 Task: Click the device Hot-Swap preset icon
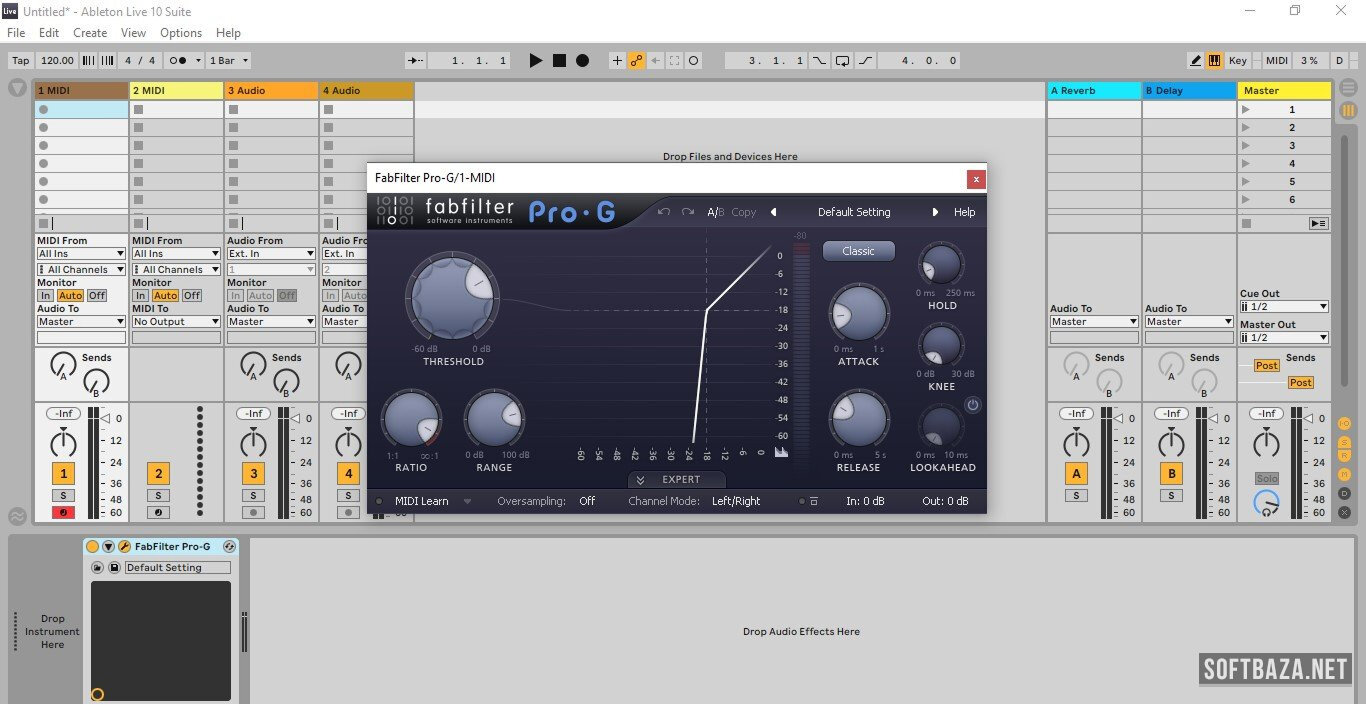pos(229,547)
